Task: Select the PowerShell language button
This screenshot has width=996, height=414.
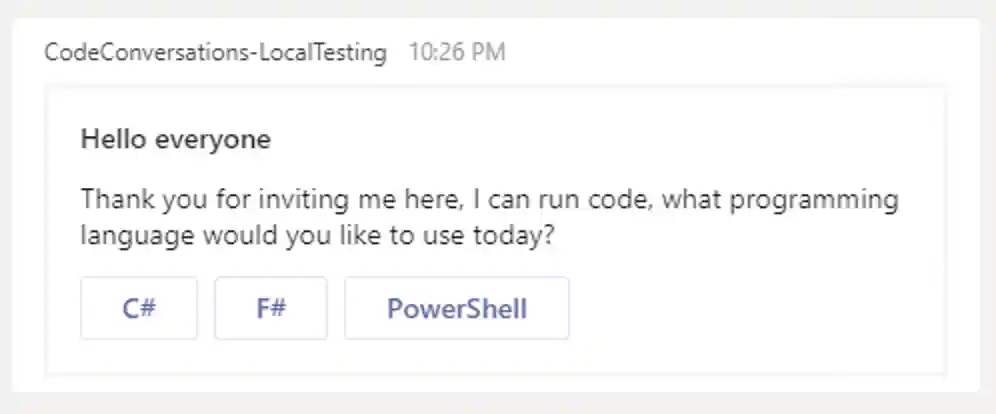Action: pyautogui.click(x=457, y=308)
